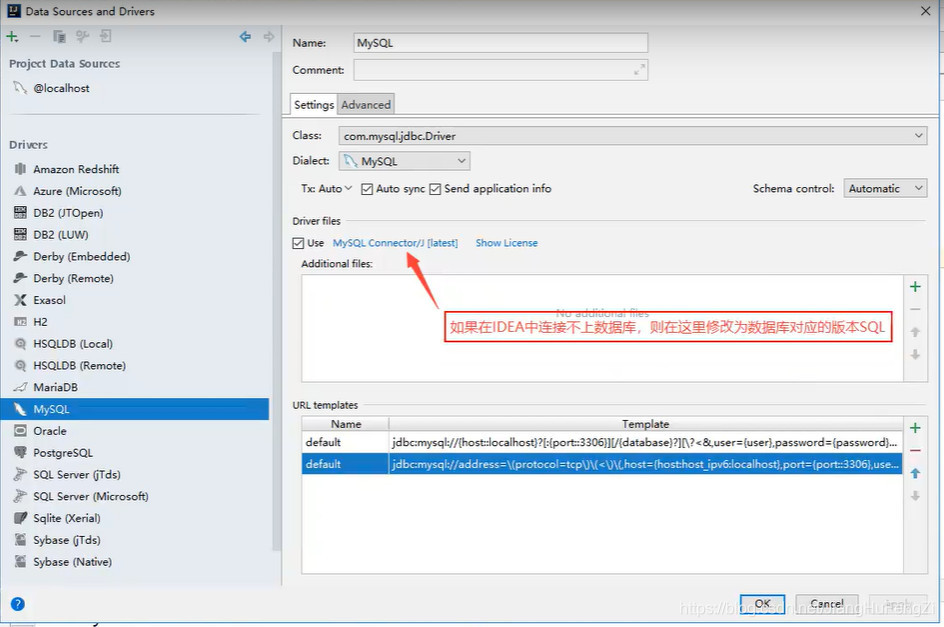The width and height of the screenshot is (944, 627).
Task: Click the driver list vertical scrollbar
Action: click(277, 301)
